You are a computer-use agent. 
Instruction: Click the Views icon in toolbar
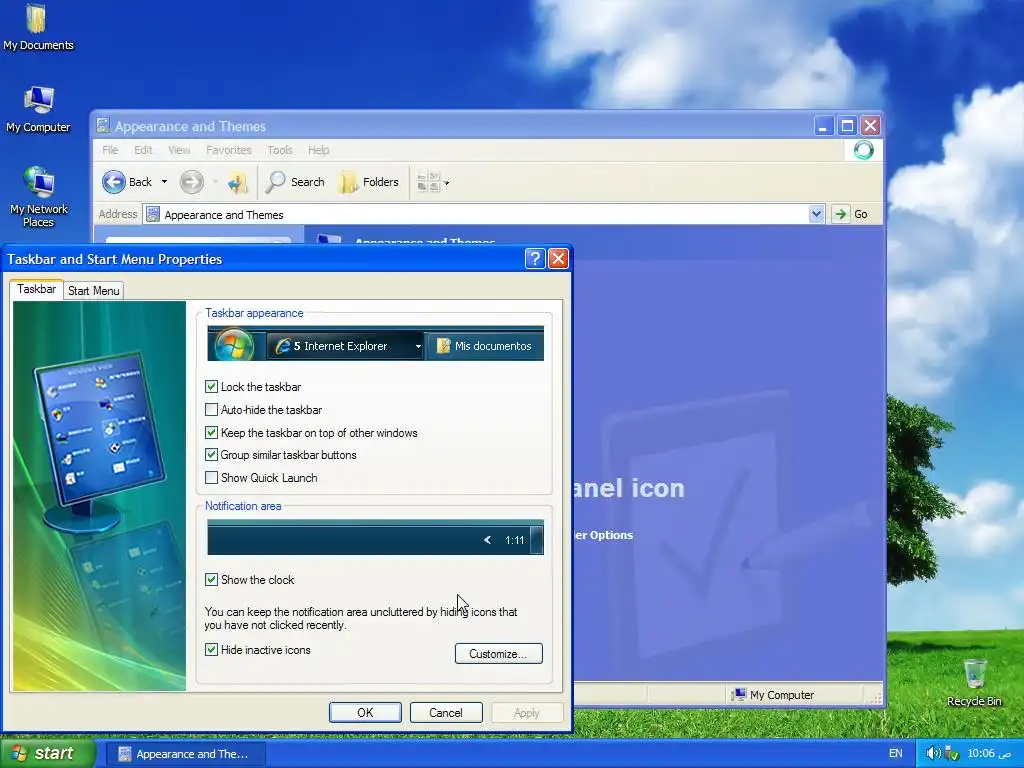click(x=428, y=182)
